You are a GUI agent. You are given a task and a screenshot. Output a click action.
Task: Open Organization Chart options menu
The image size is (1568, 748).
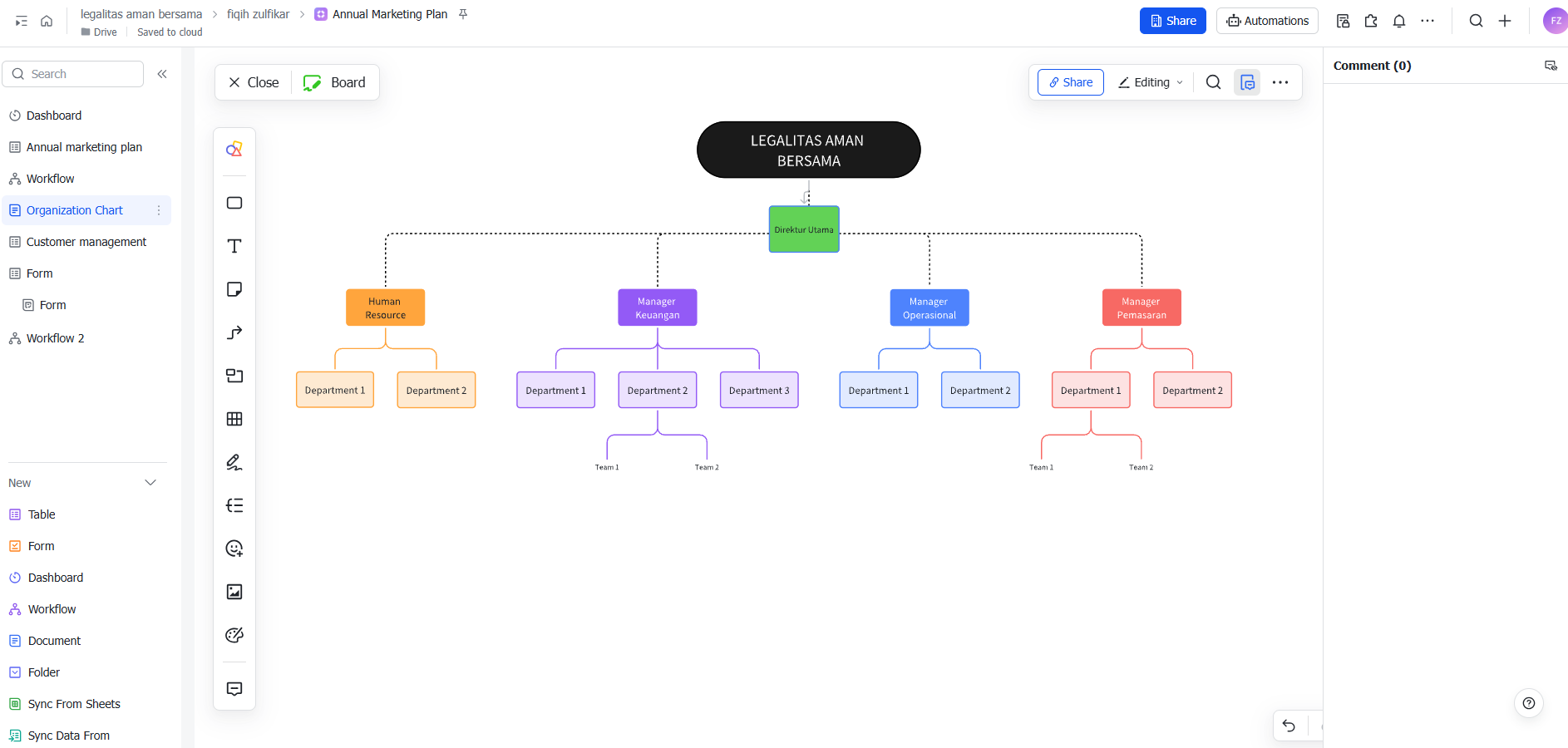pos(159,210)
